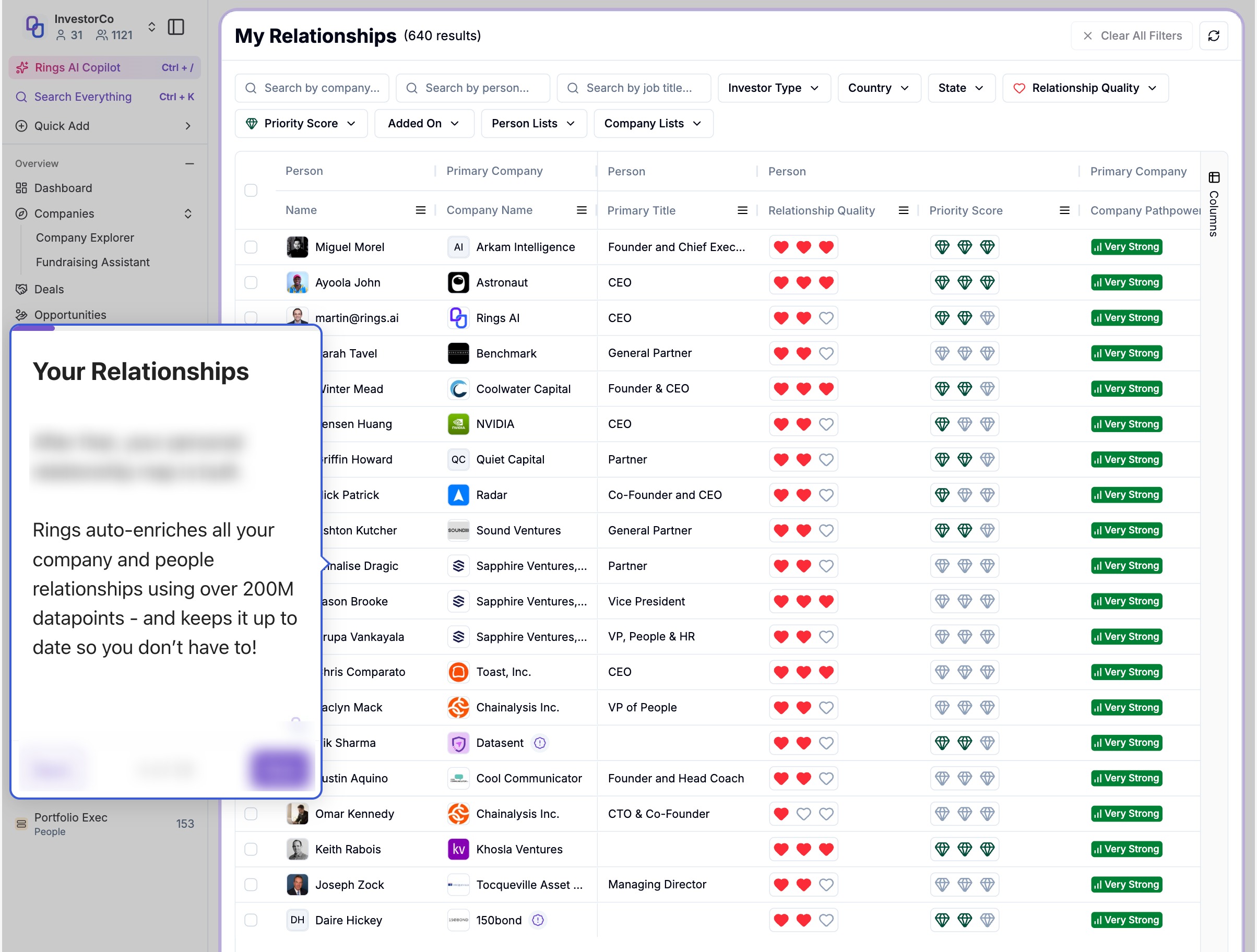Toggle the sidebar collapse panel icon
The height and width of the screenshot is (952, 1257).
pos(176,27)
